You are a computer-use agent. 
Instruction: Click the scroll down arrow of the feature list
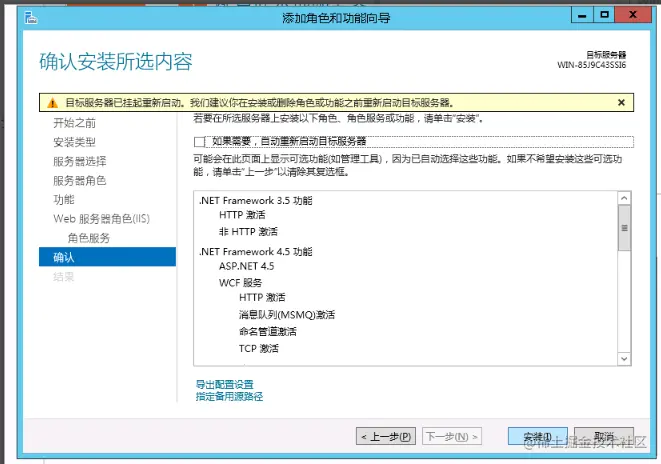point(624,359)
